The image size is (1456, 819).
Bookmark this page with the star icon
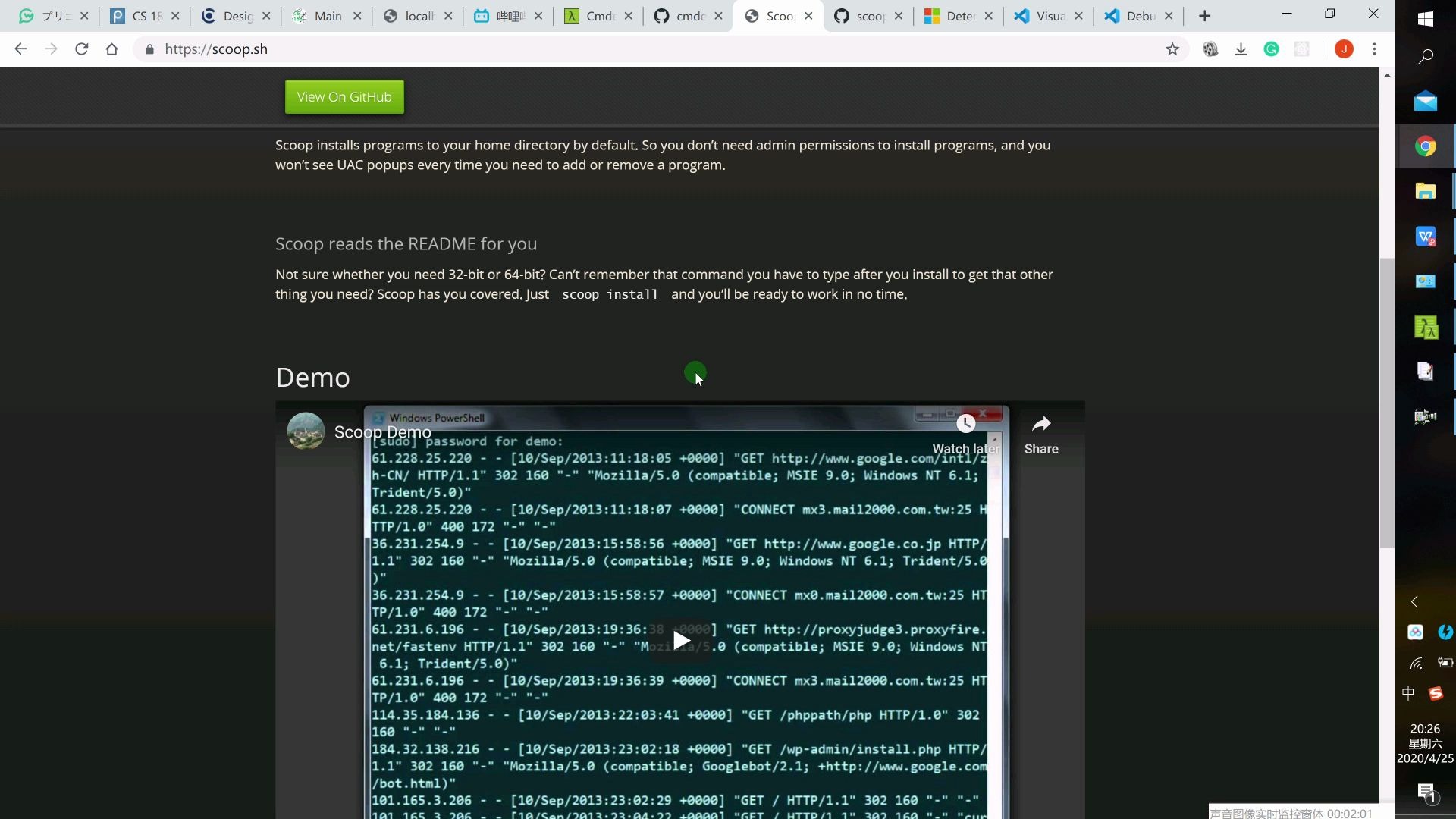click(x=1172, y=49)
